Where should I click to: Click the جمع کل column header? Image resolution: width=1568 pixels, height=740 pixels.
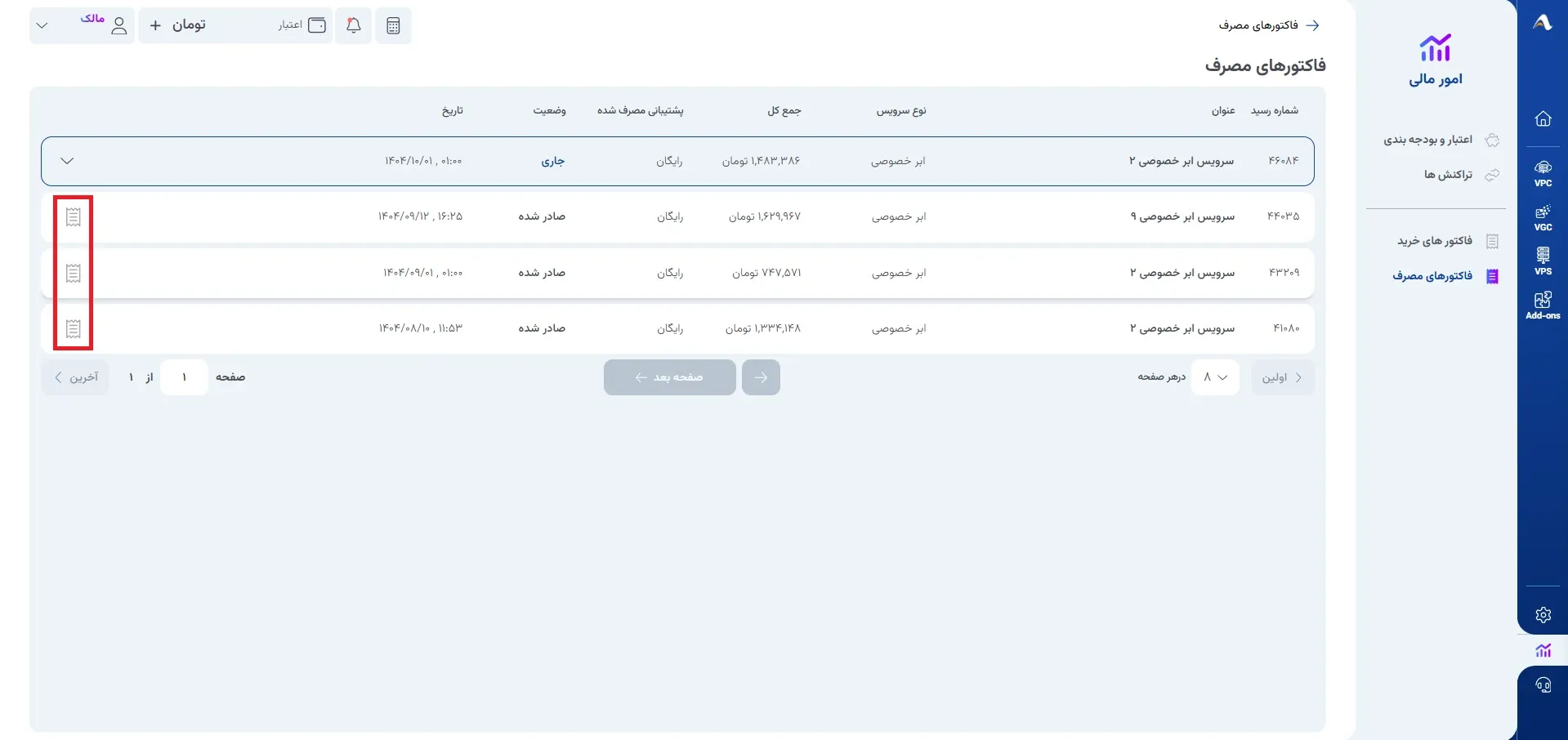click(x=784, y=110)
